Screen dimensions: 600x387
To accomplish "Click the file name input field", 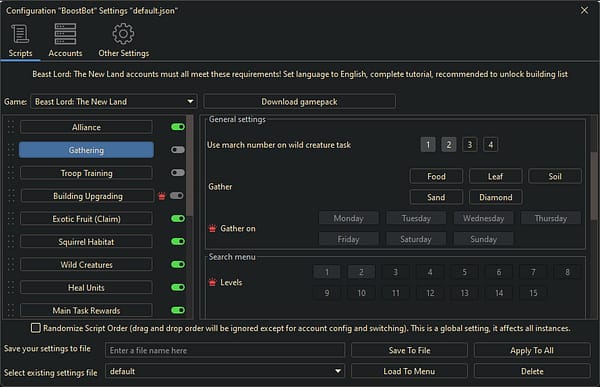I will tap(225, 350).
